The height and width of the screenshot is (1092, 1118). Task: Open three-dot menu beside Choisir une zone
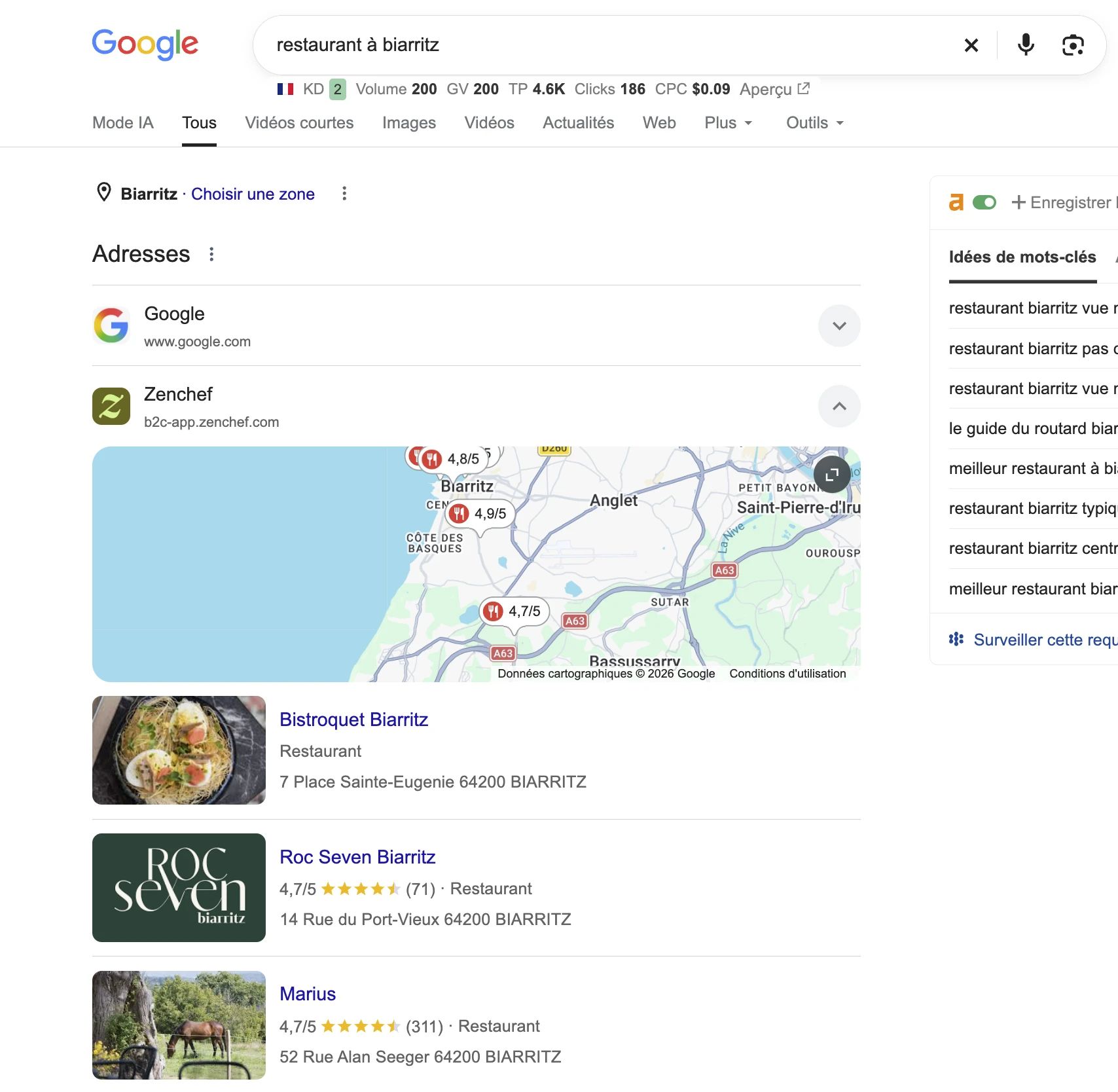(344, 193)
